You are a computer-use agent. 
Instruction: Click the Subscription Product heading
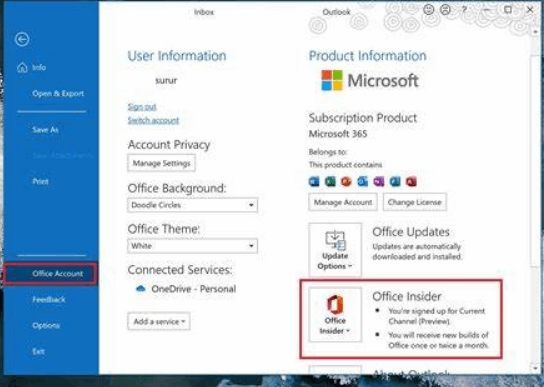point(363,118)
